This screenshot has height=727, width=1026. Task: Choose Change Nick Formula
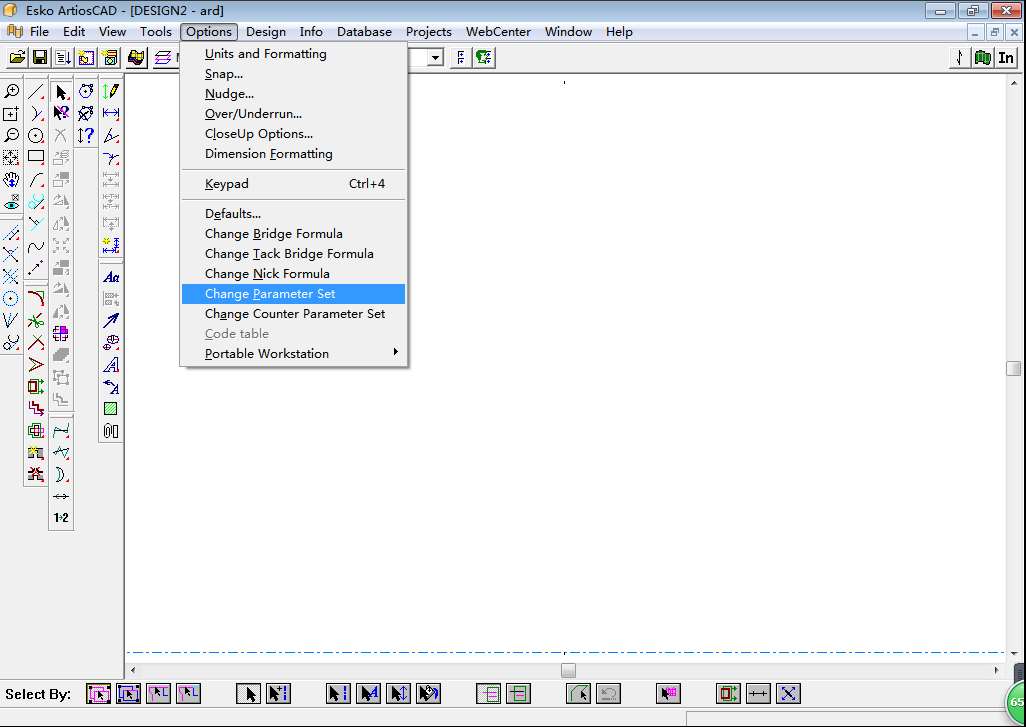pos(293,274)
